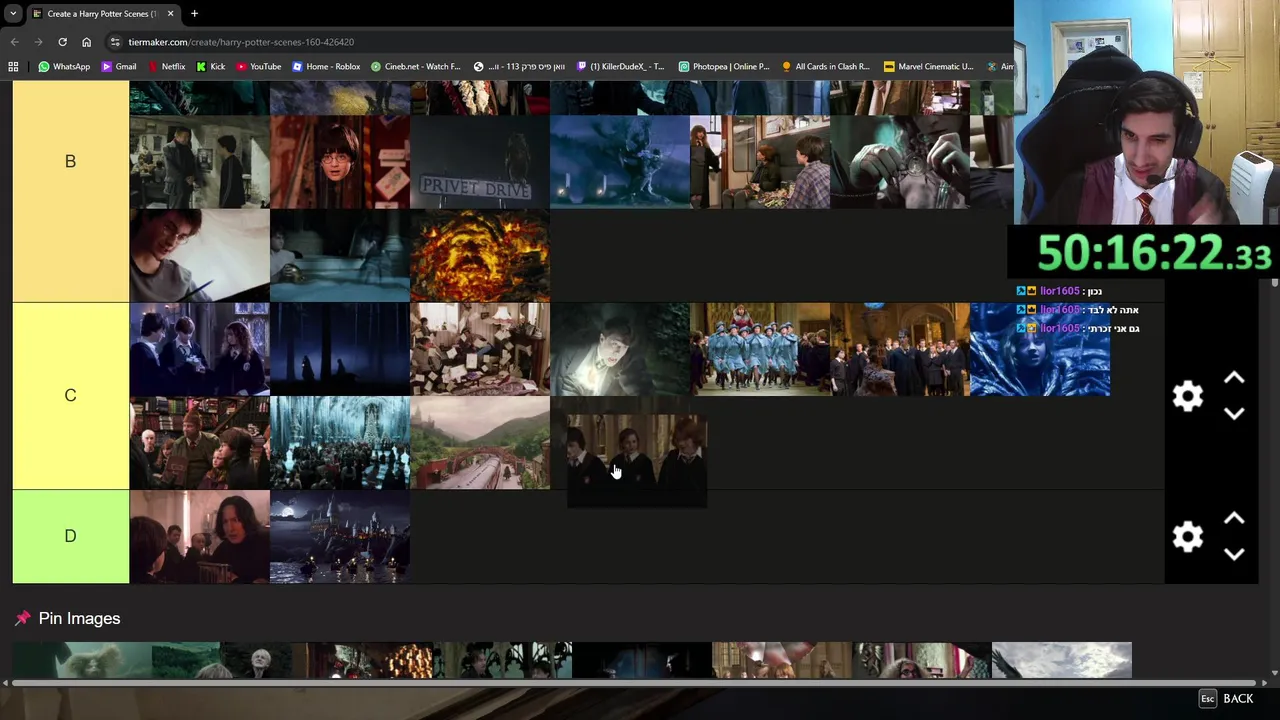Open the Gmail bookmark
This screenshot has width=1280, height=720.
[119, 67]
